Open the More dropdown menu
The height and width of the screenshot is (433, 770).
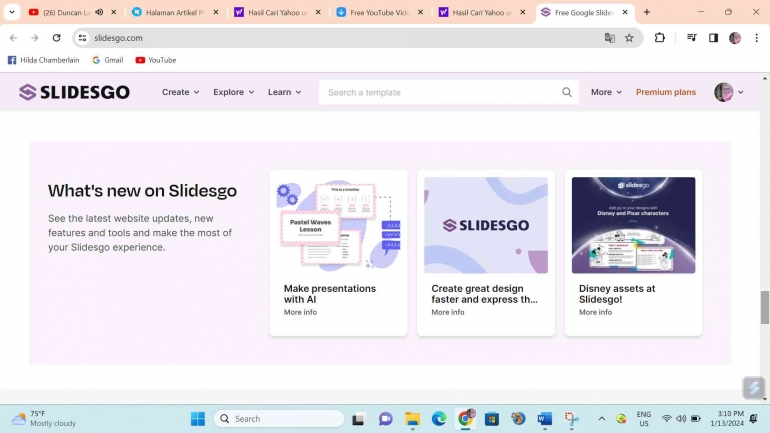[606, 92]
